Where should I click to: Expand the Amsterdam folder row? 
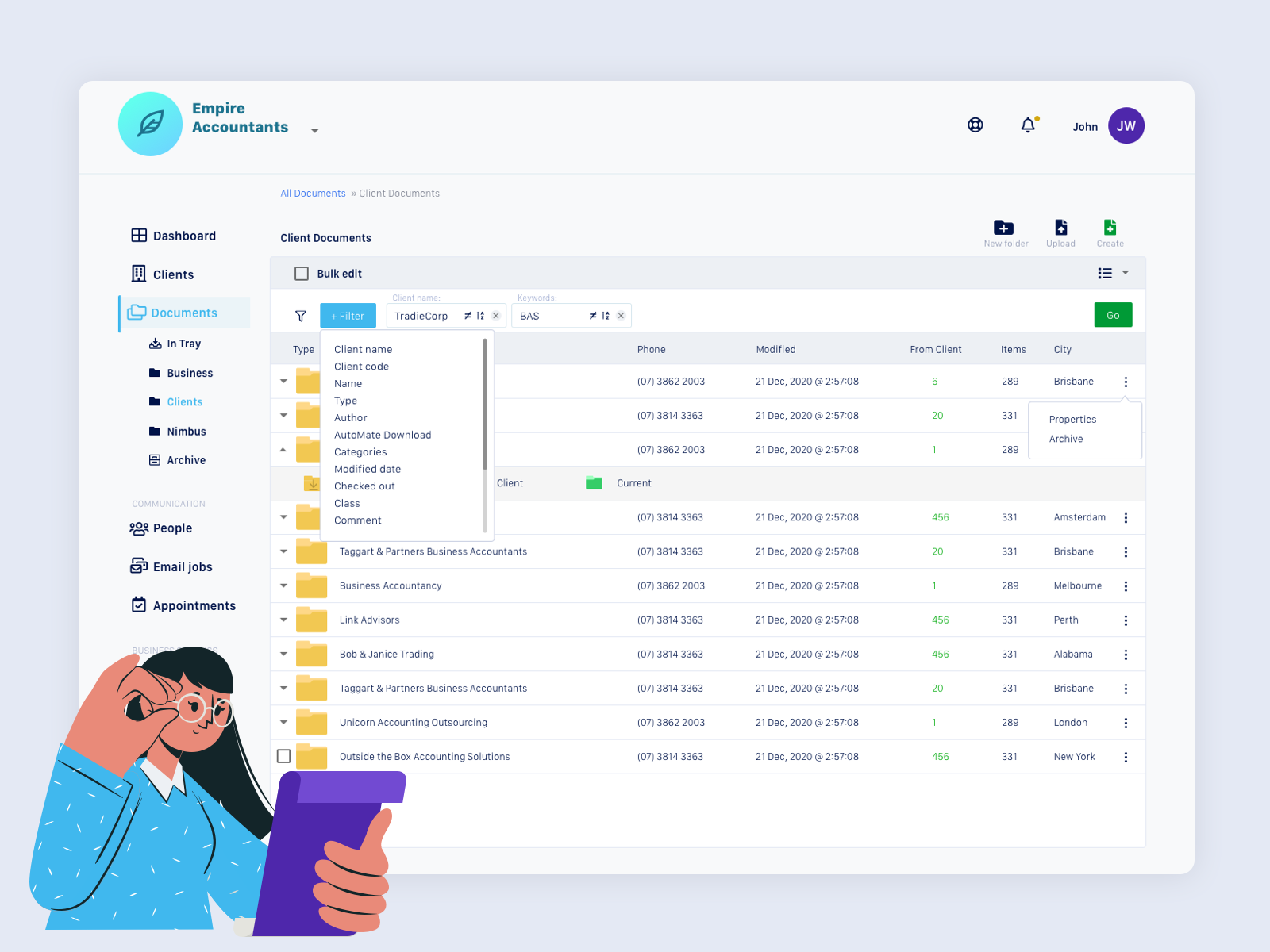(283, 517)
